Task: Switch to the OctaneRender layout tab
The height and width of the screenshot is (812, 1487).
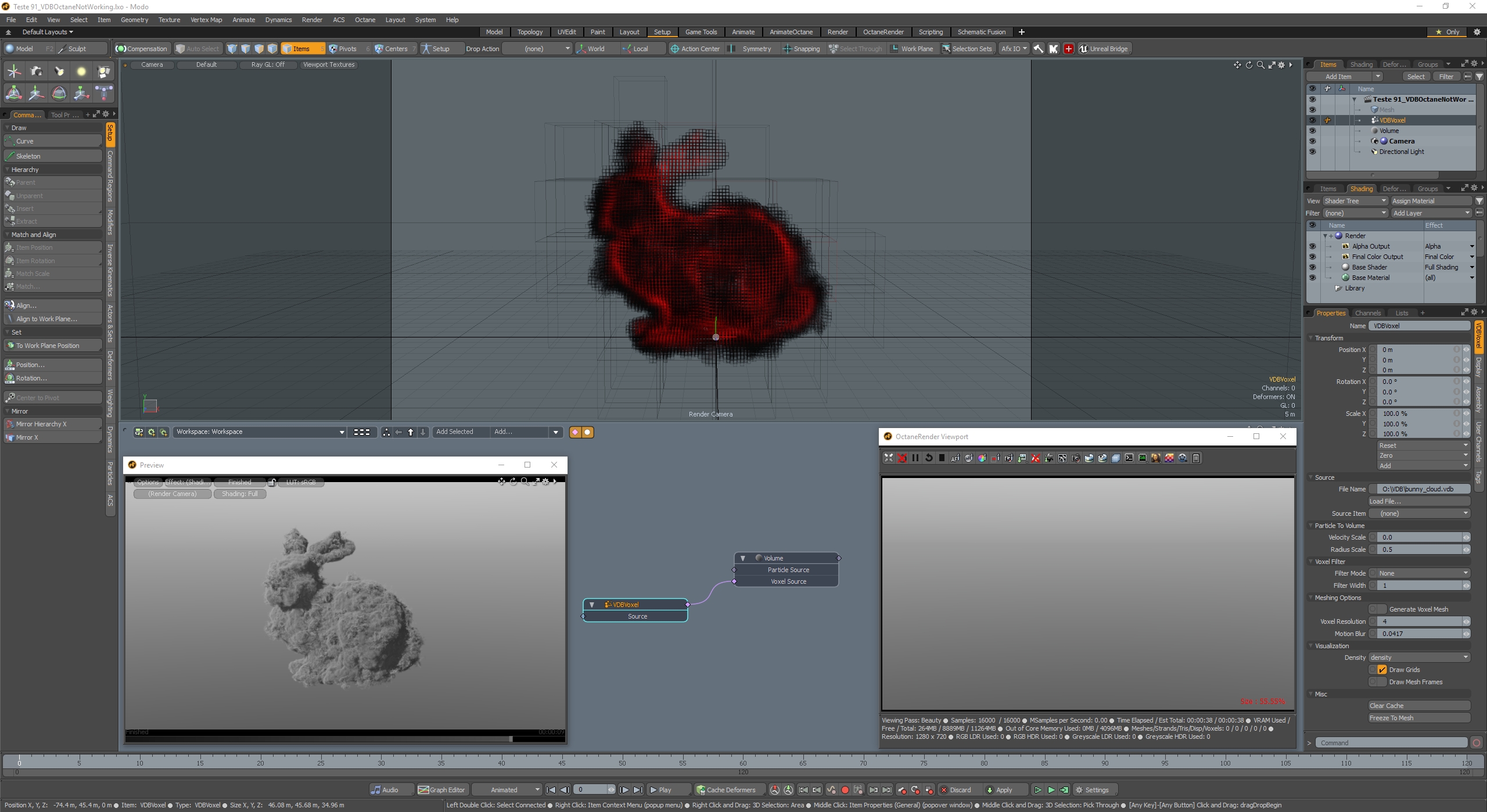Action: 883,32
